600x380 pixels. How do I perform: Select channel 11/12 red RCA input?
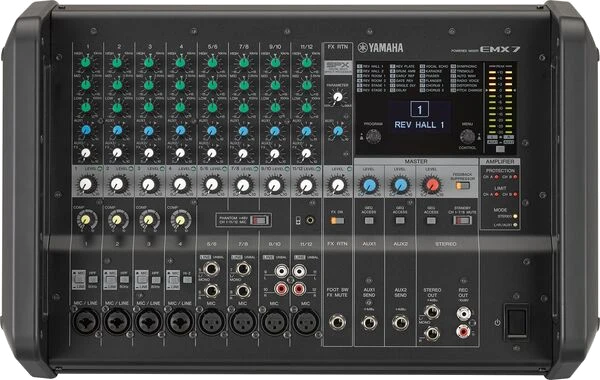pyautogui.click(x=299, y=289)
